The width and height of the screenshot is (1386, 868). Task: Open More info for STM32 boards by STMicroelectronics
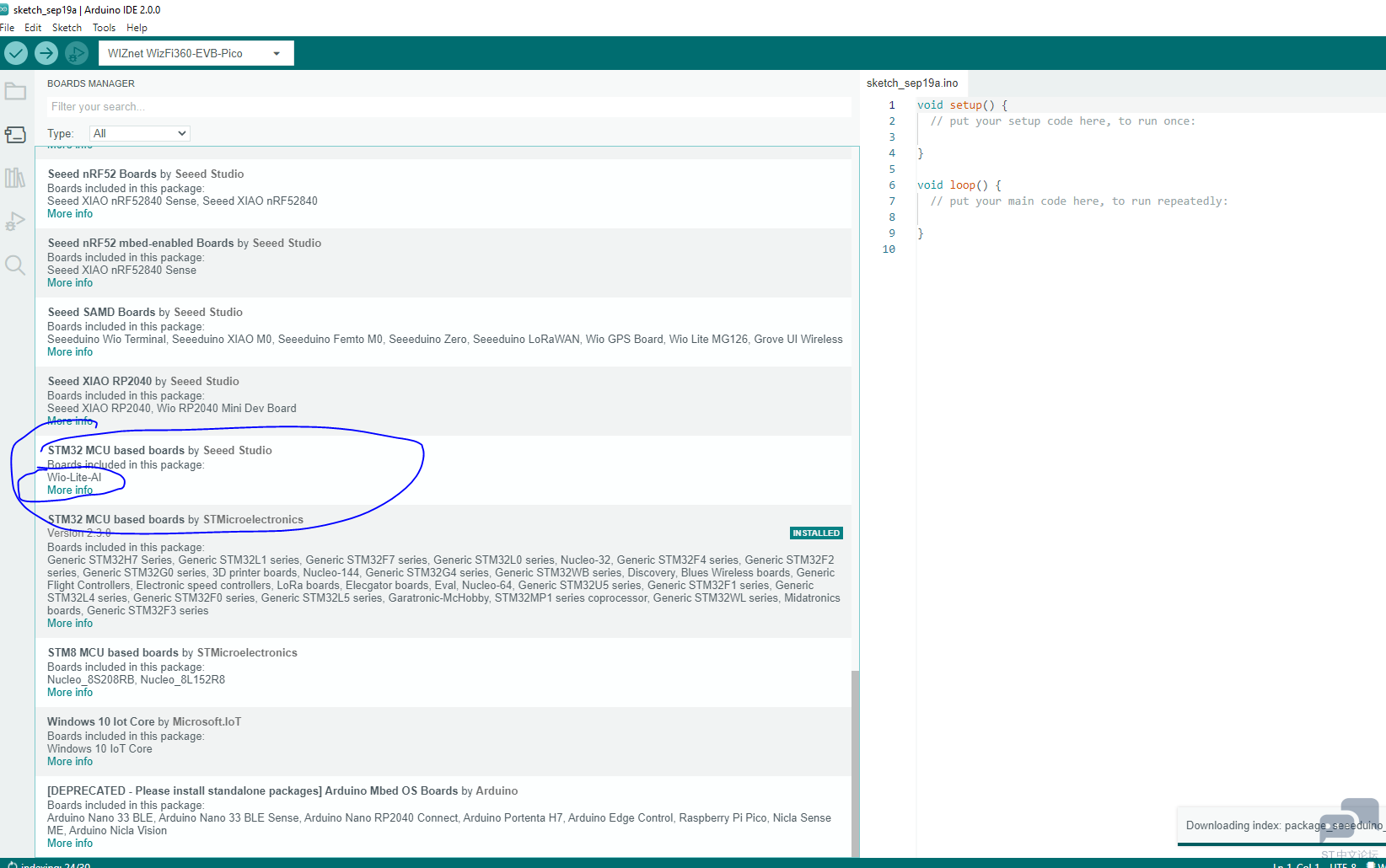coord(70,624)
